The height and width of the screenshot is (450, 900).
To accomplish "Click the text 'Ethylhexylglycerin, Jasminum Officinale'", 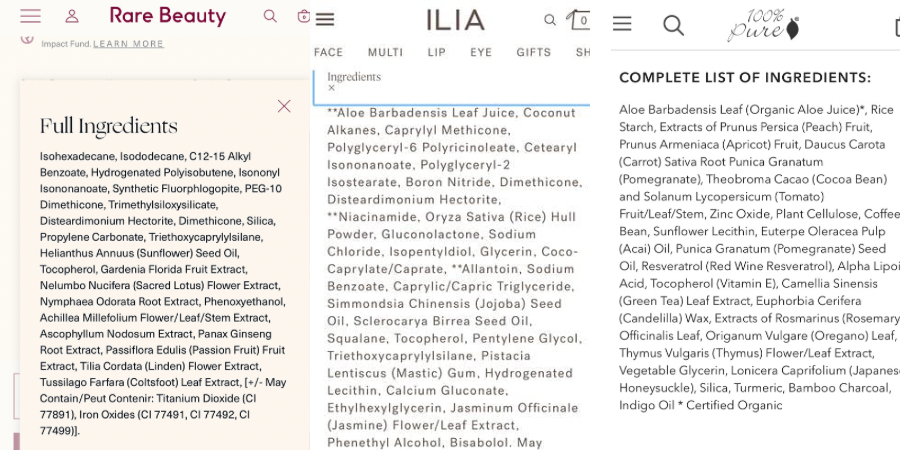I will pos(453,408).
